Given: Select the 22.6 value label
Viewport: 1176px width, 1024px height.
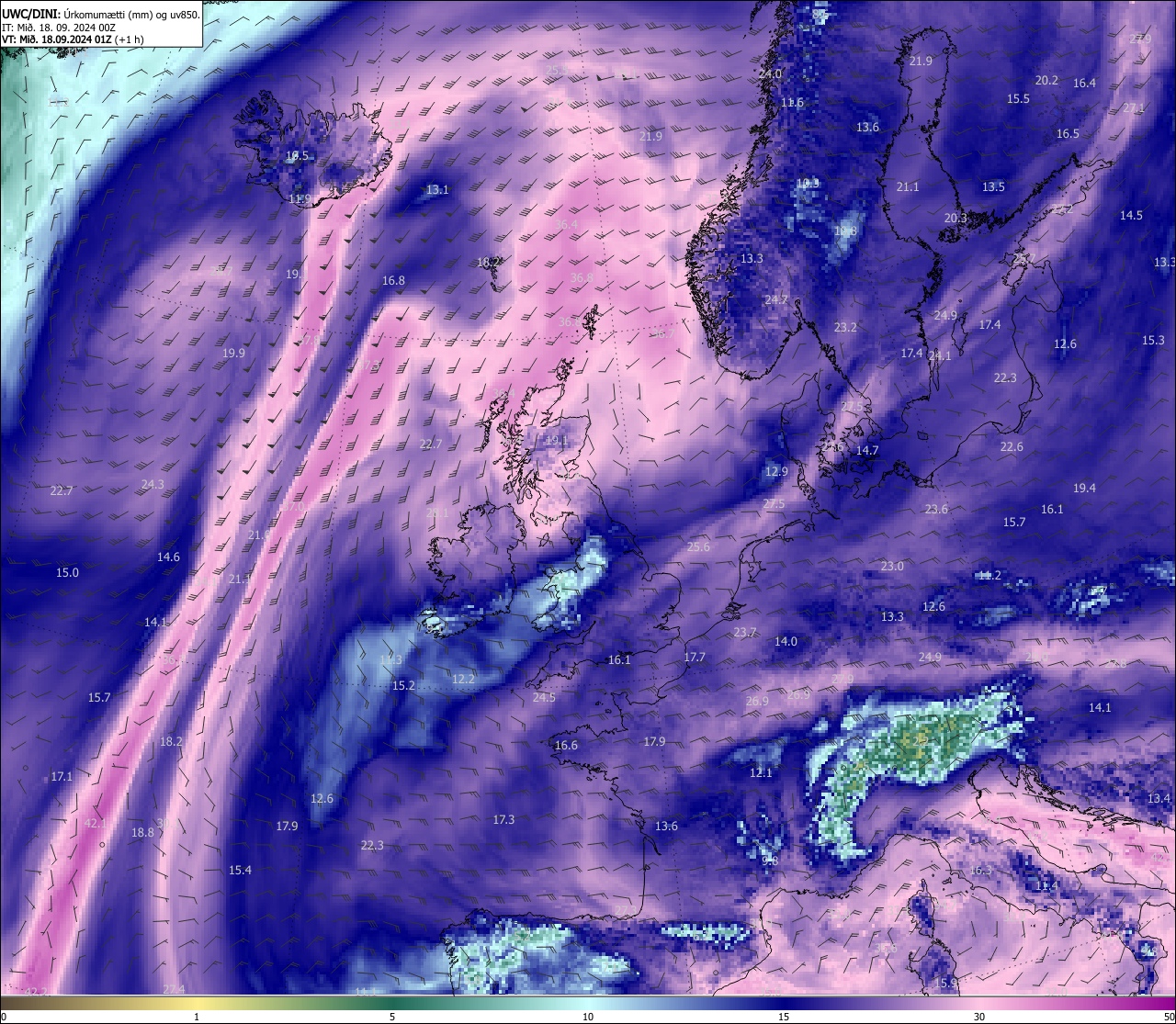Looking at the screenshot, I should tap(1011, 447).
